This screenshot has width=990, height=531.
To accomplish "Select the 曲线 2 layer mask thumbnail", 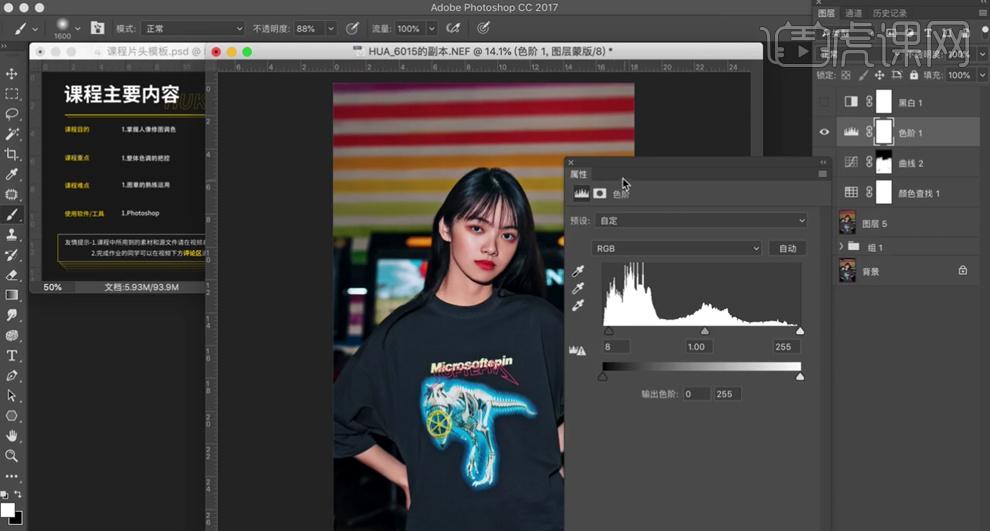I will tap(884, 162).
